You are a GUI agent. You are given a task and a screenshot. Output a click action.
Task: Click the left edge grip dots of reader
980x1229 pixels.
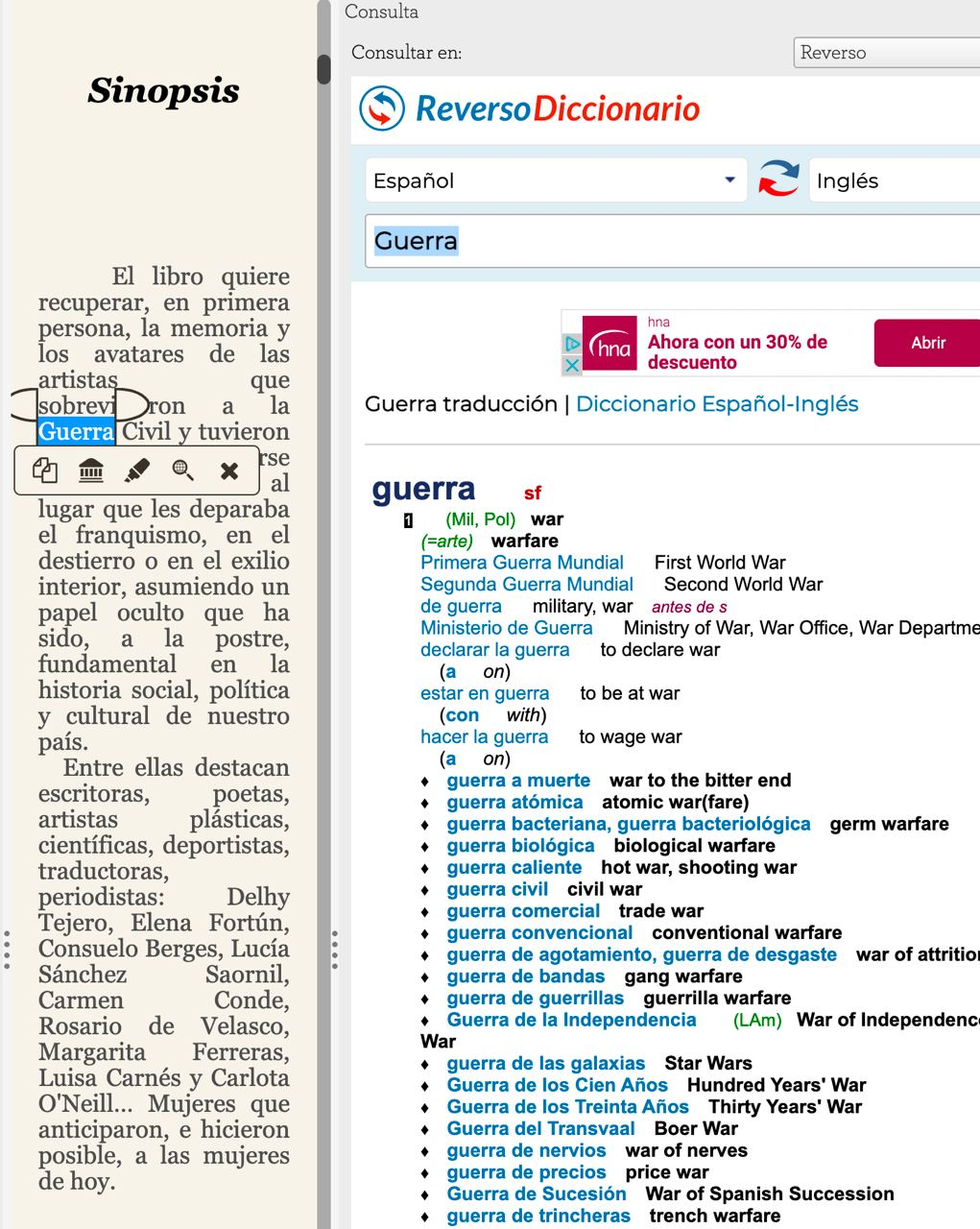pyautogui.click(x=7, y=949)
